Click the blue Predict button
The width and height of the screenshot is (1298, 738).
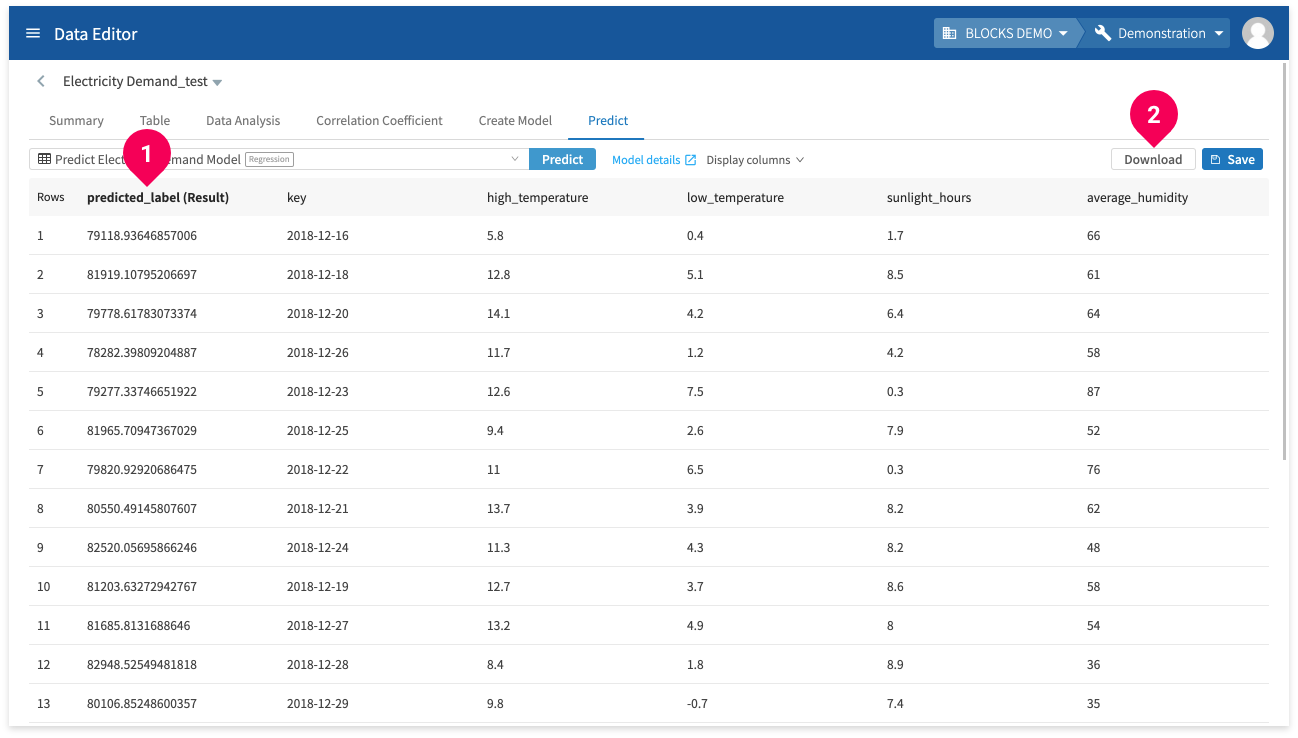(x=562, y=159)
